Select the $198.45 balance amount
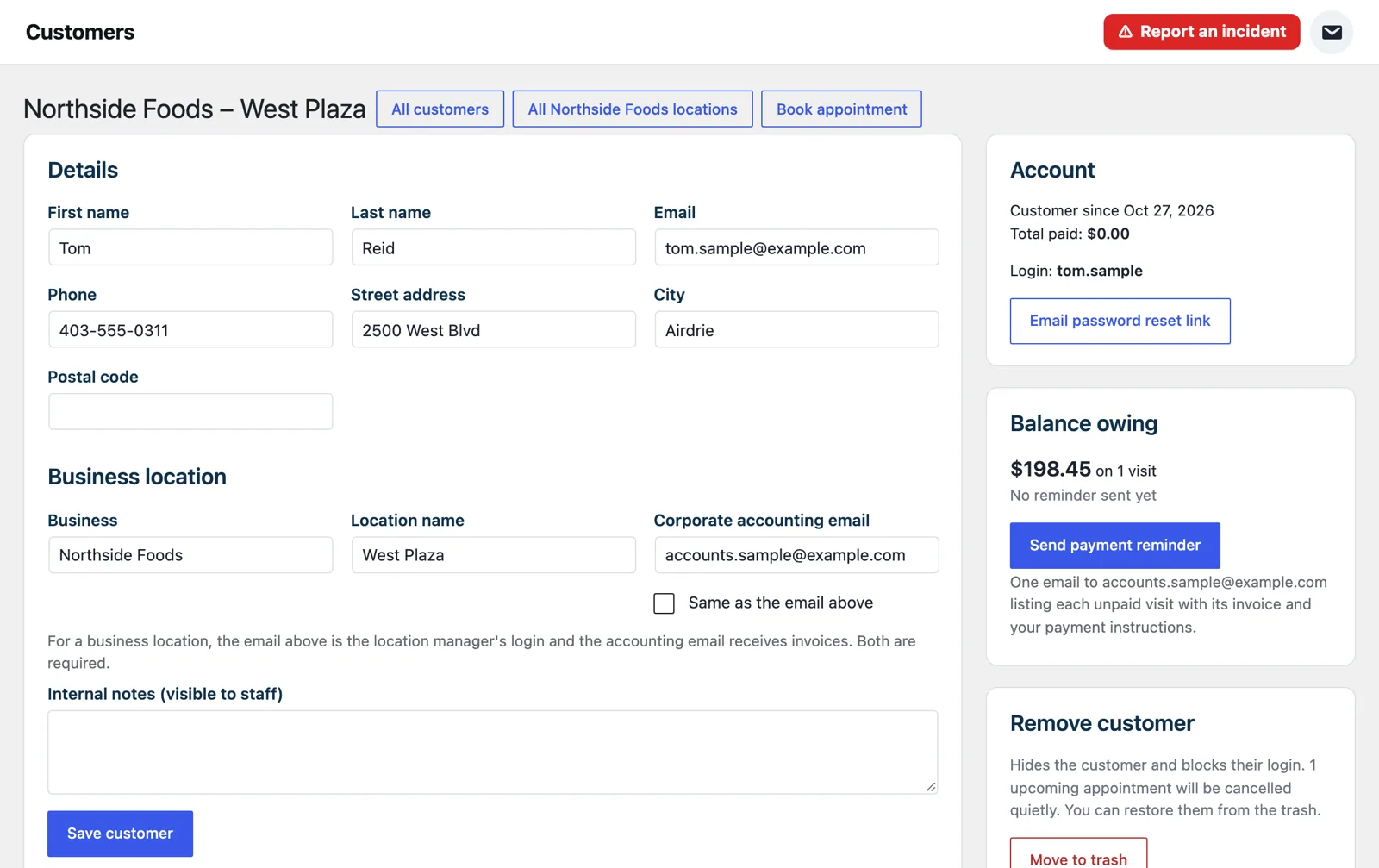The height and width of the screenshot is (868, 1379). 1051,469
